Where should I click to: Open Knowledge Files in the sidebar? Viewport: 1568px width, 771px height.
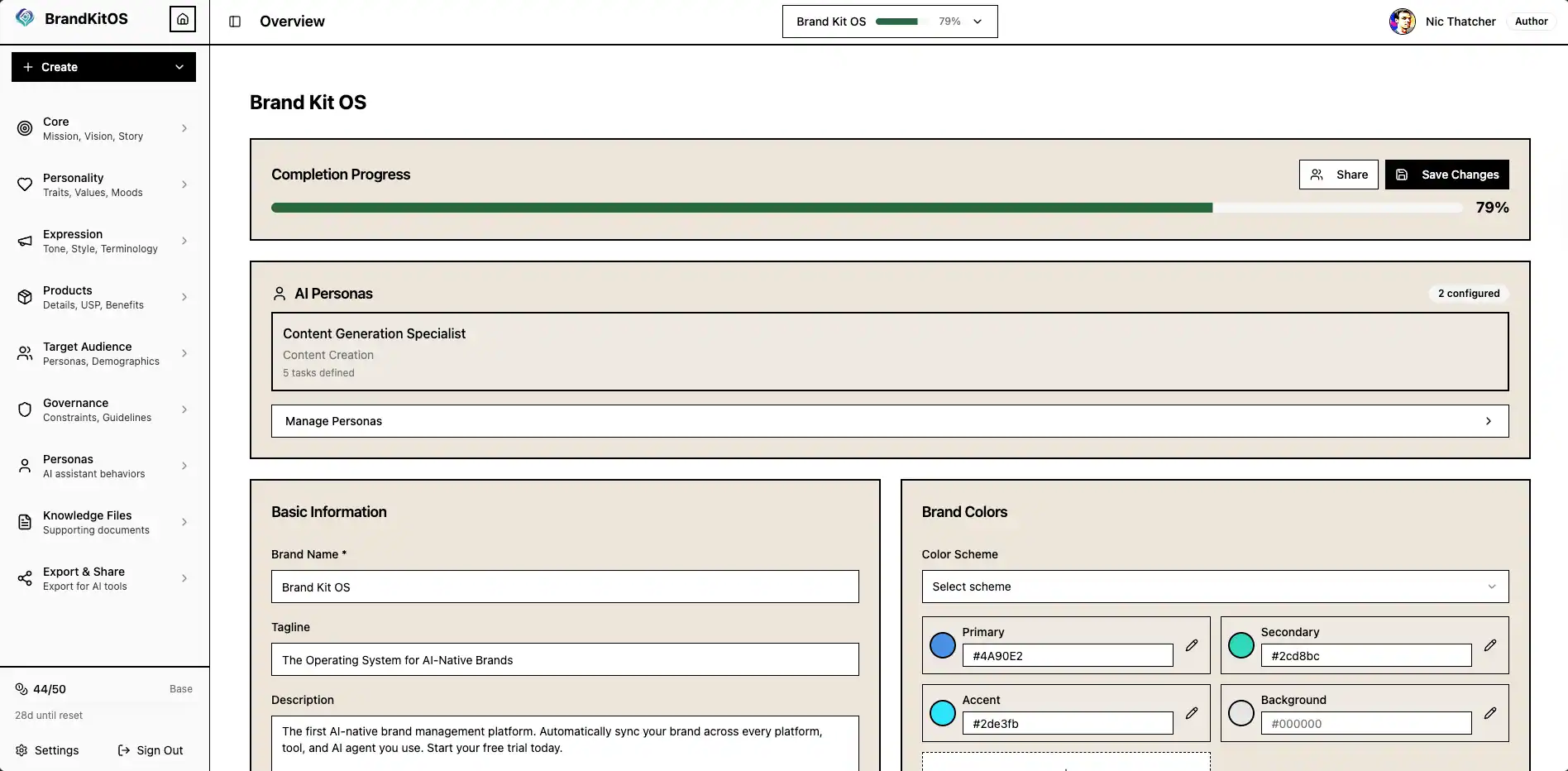pyautogui.click(x=103, y=522)
